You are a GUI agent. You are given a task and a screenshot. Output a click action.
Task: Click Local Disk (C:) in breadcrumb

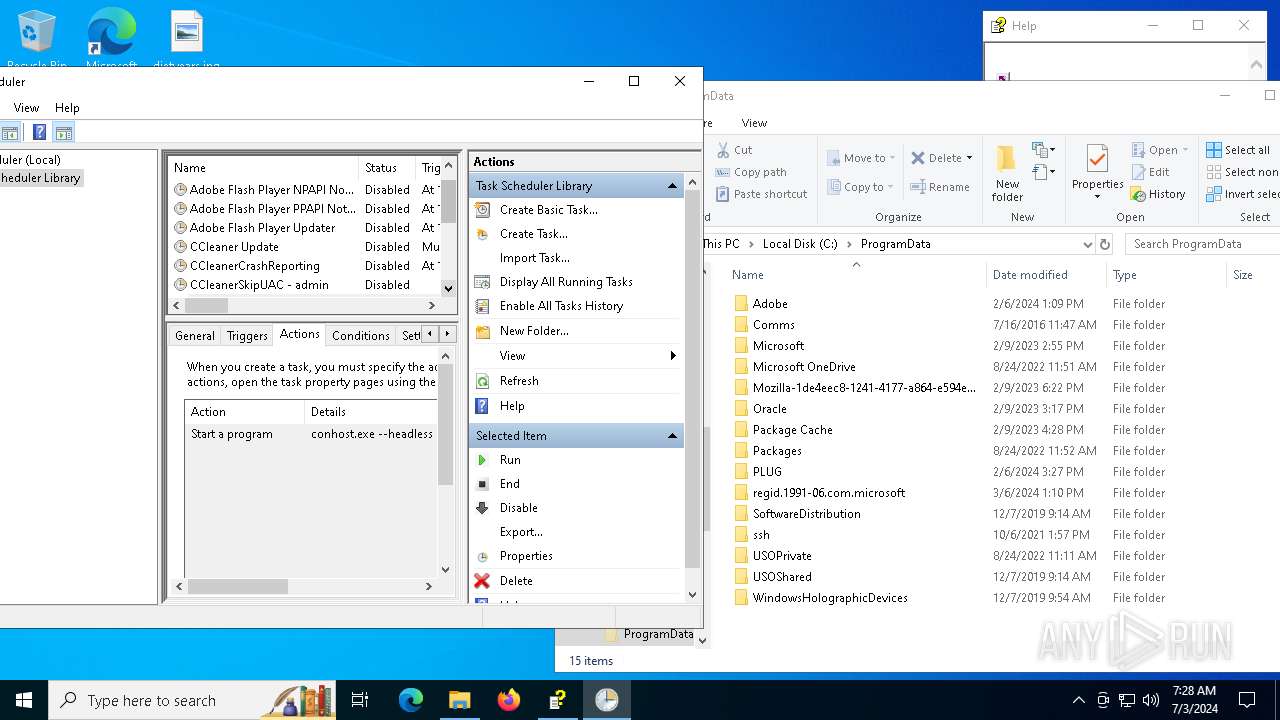coord(800,244)
